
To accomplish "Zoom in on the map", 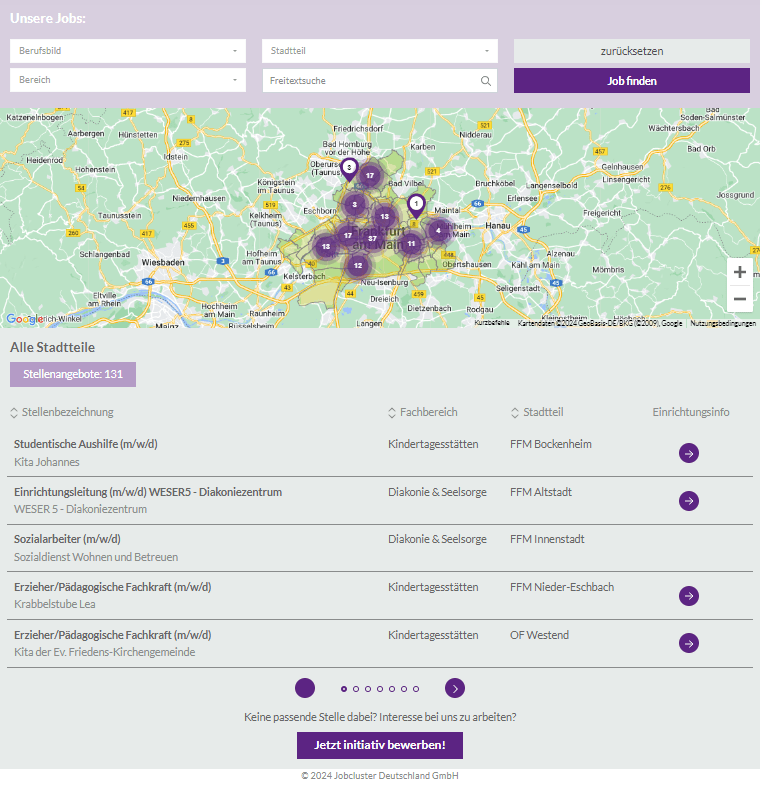I will click(739, 272).
